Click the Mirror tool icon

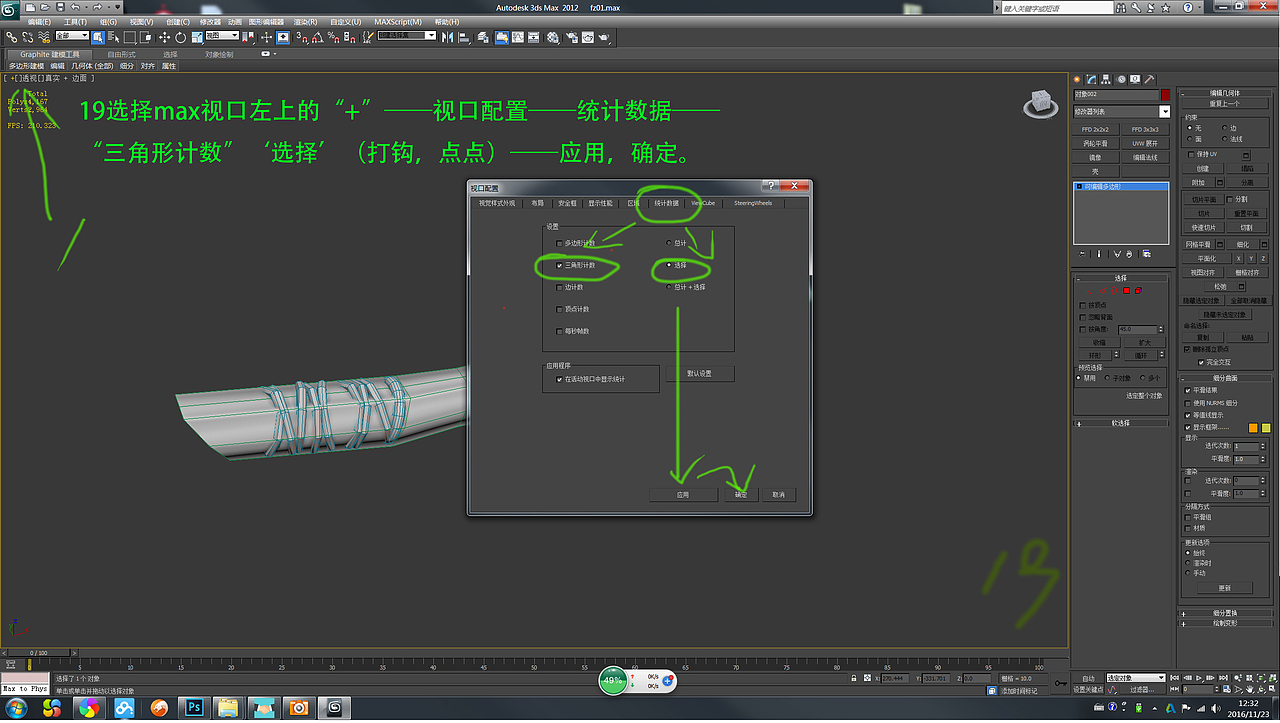point(448,37)
